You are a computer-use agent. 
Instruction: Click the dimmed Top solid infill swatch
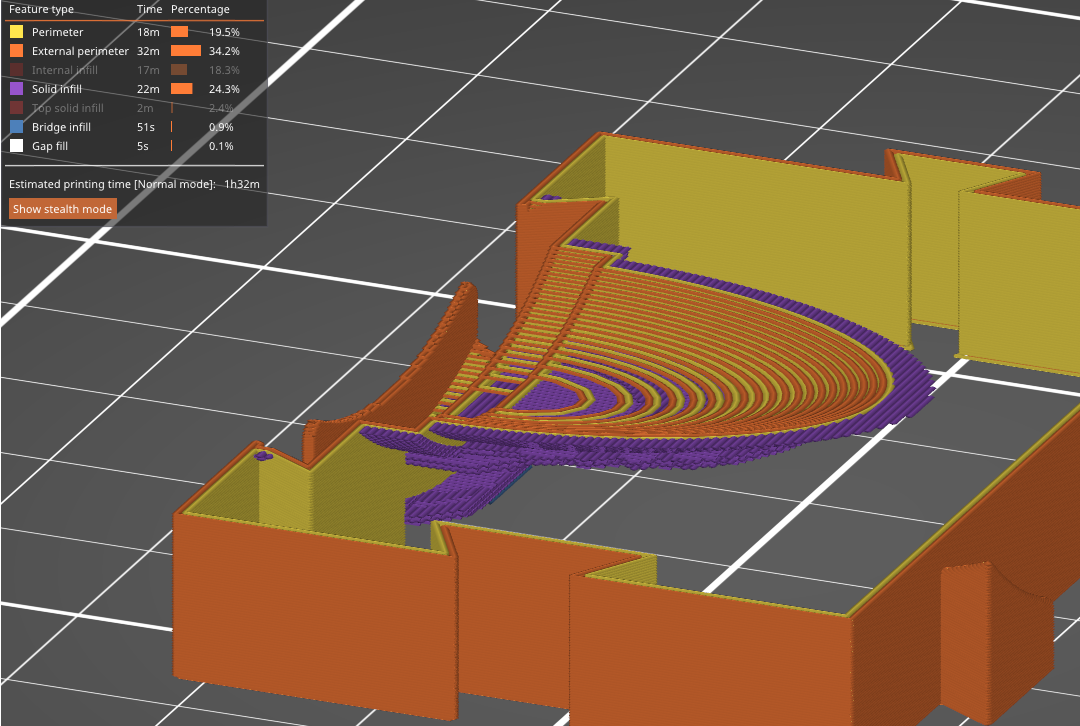17,108
